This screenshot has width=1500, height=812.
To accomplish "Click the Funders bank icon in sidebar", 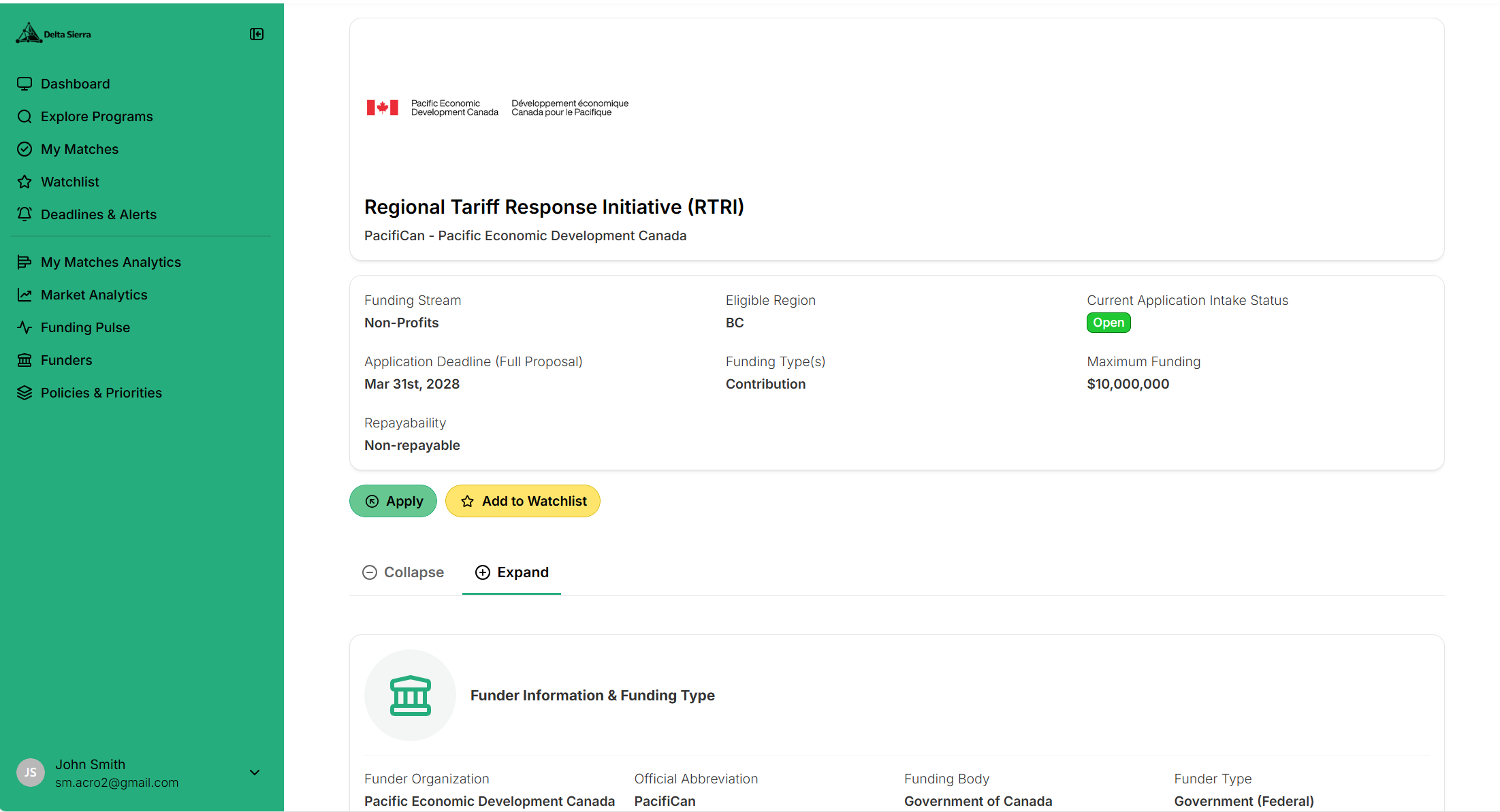I will (25, 360).
